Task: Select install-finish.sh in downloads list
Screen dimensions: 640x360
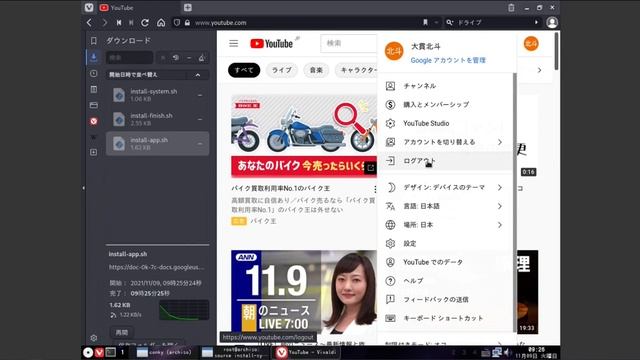Action: pyautogui.click(x=157, y=119)
